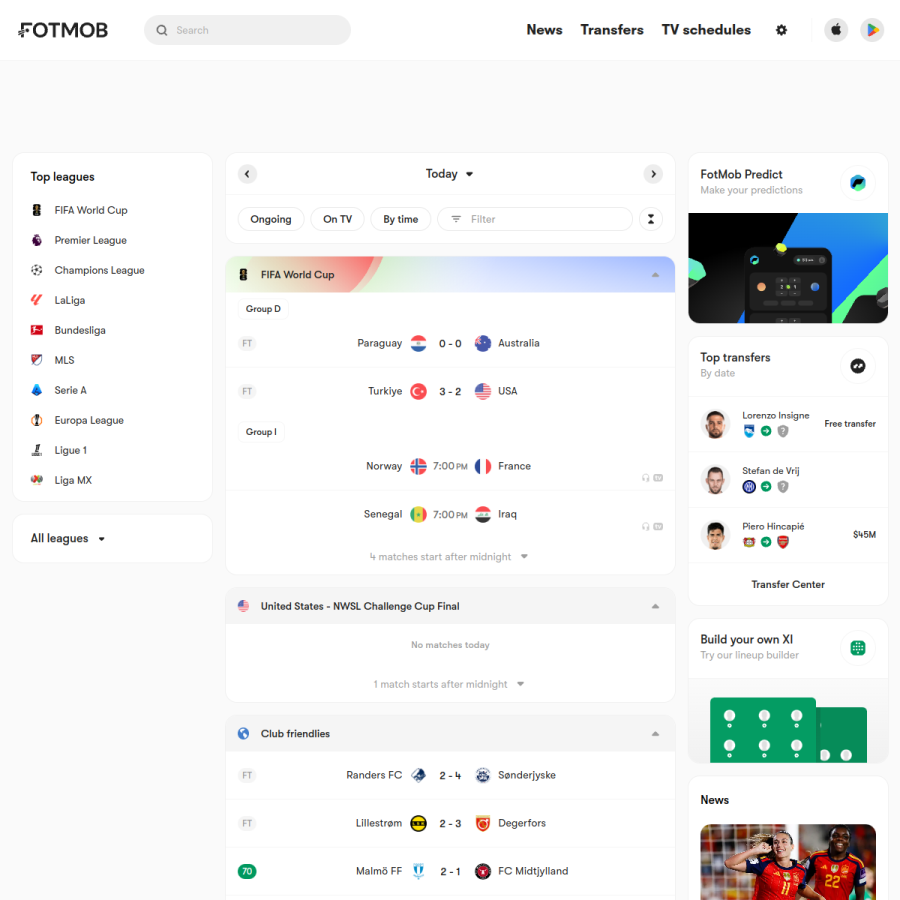This screenshot has width=900, height=900.
Task: Click the Lillestrøm club crest
Action: click(418, 823)
